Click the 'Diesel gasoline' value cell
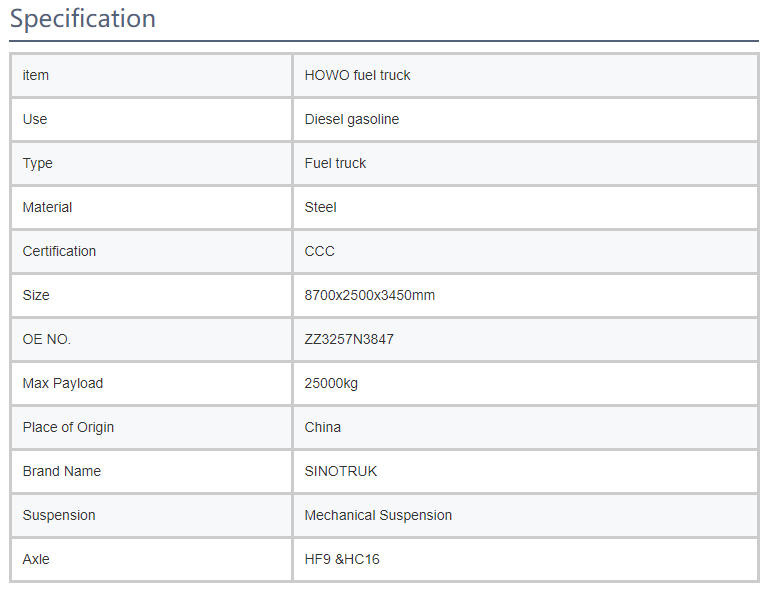The height and width of the screenshot is (592, 771). point(351,119)
